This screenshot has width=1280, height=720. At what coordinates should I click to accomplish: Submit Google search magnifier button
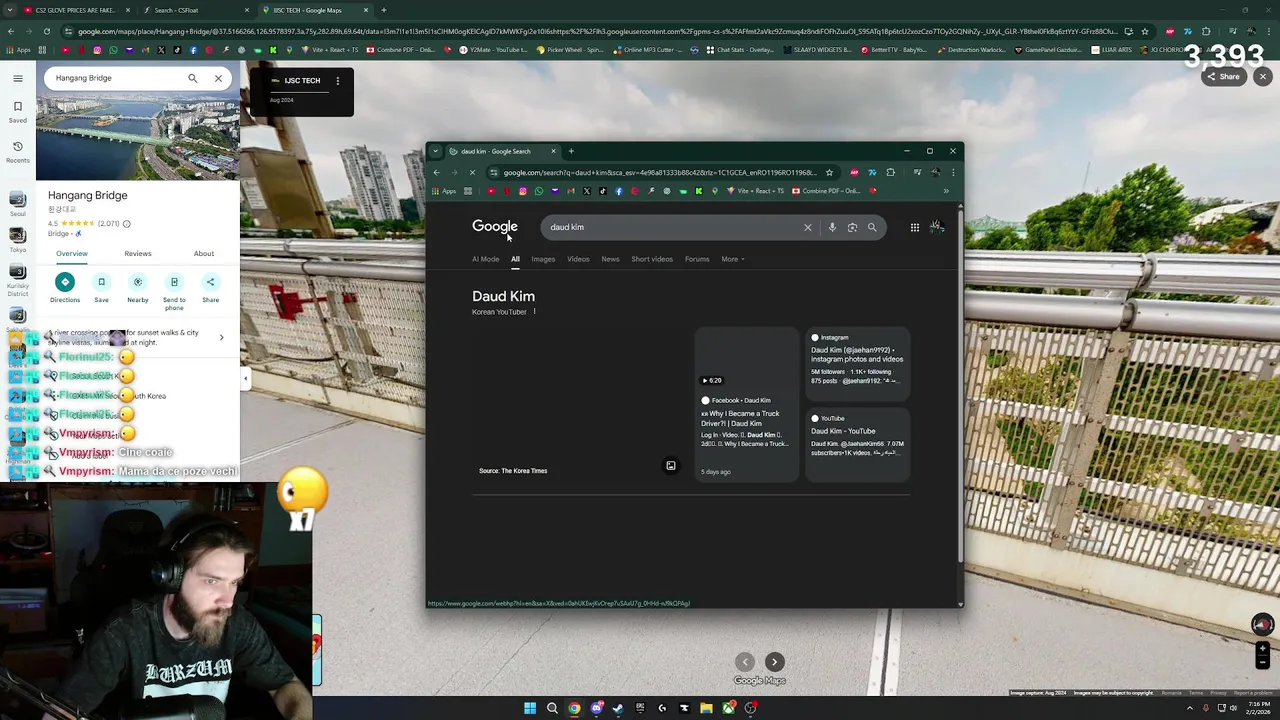click(872, 227)
